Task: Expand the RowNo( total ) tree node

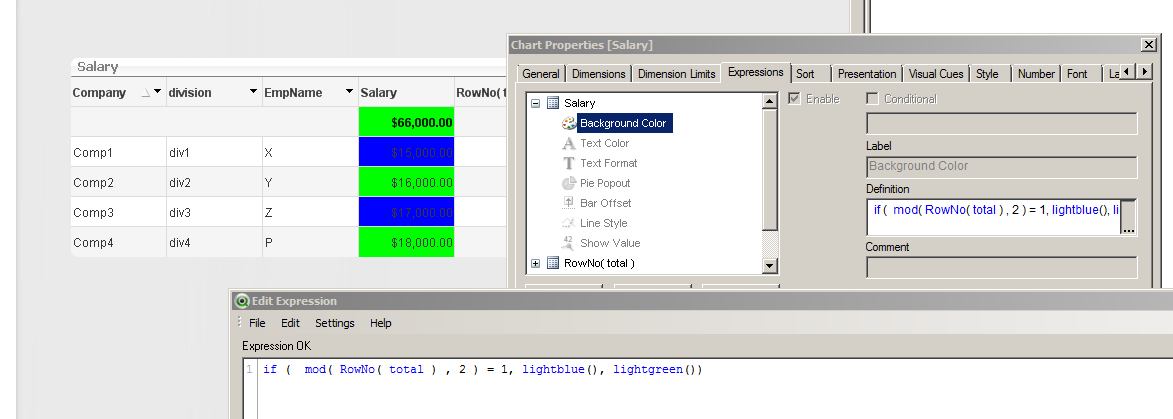Action: 536,263
